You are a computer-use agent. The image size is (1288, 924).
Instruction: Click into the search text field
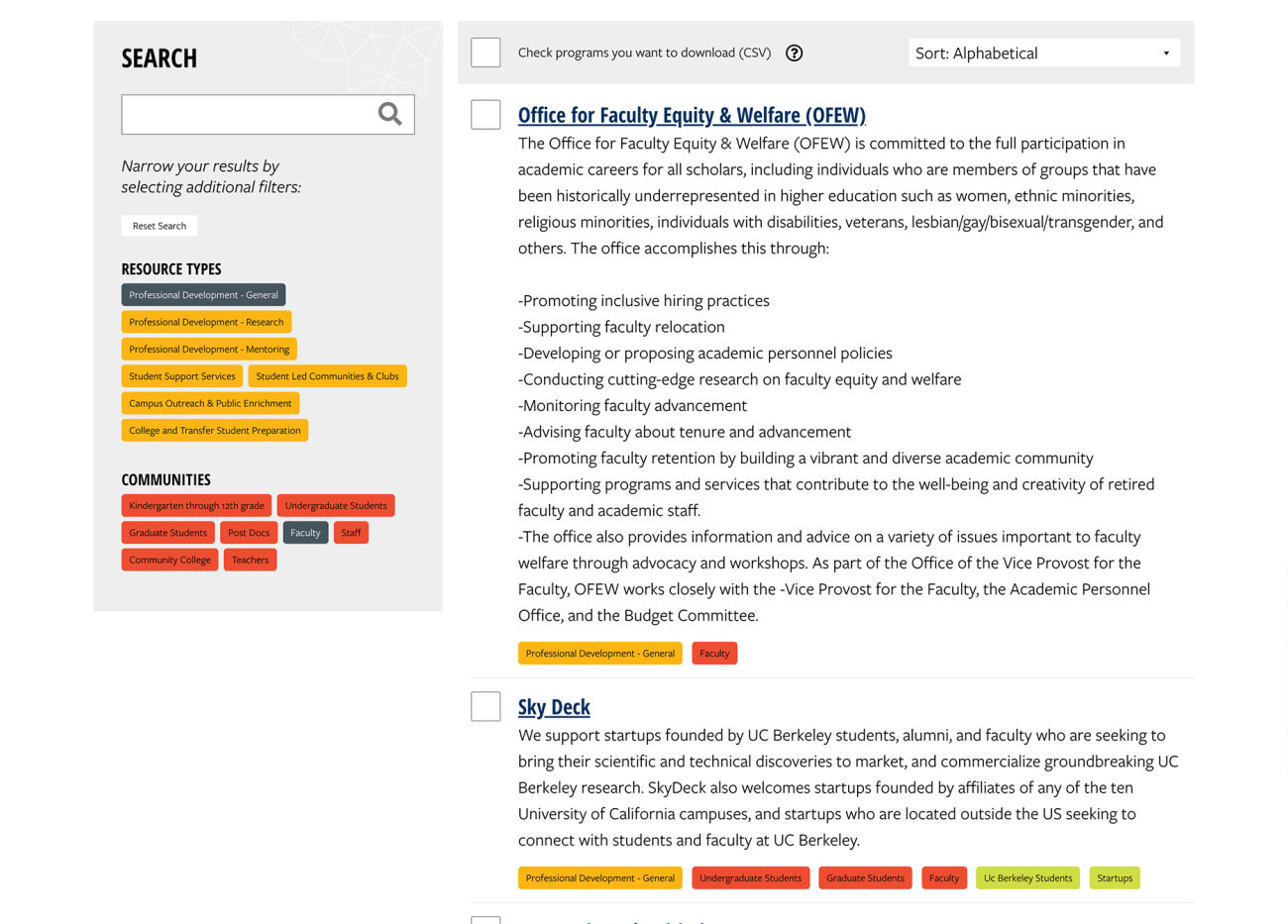[x=248, y=115]
